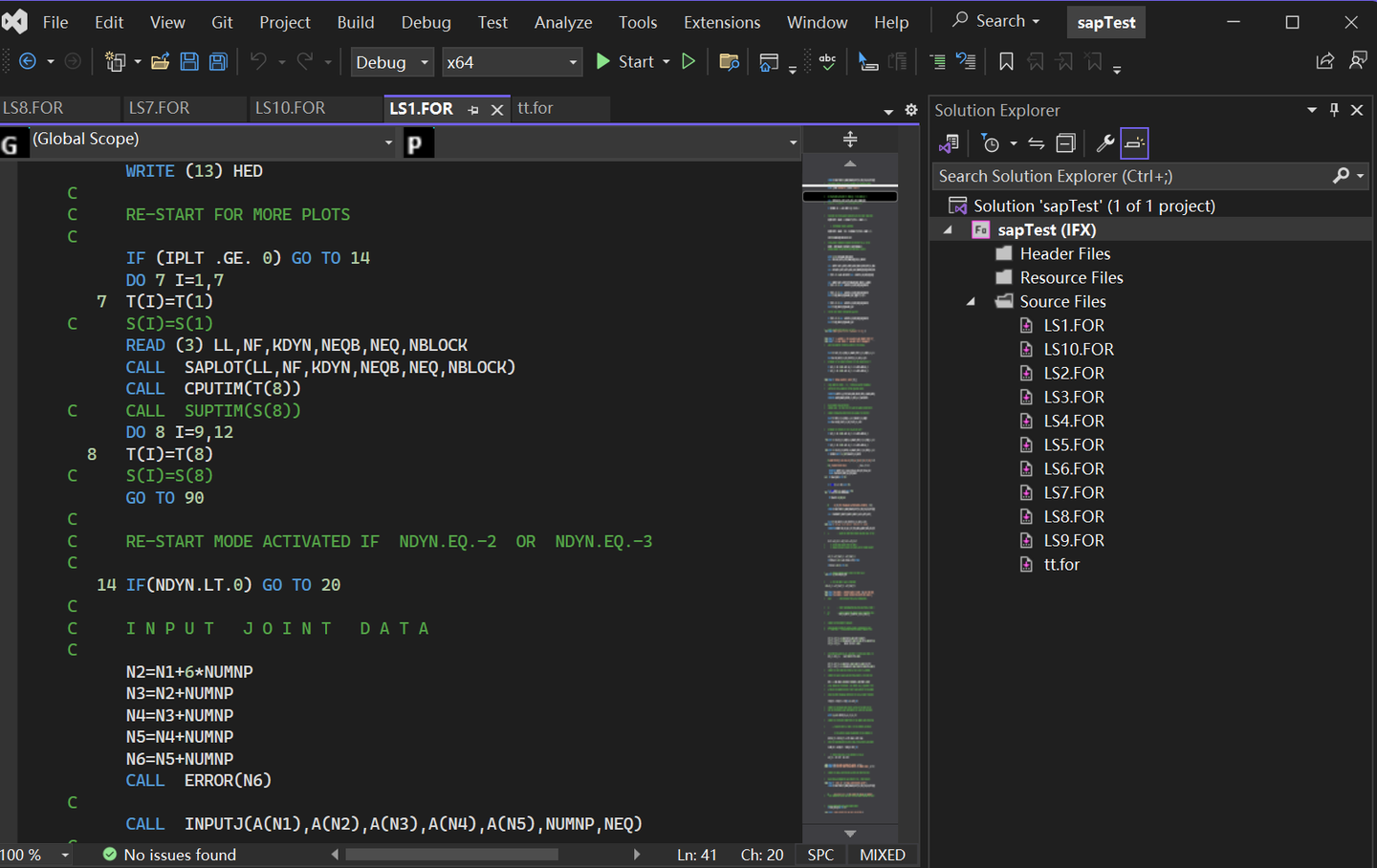Toggle Preview Selected Items button

(1134, 143)
